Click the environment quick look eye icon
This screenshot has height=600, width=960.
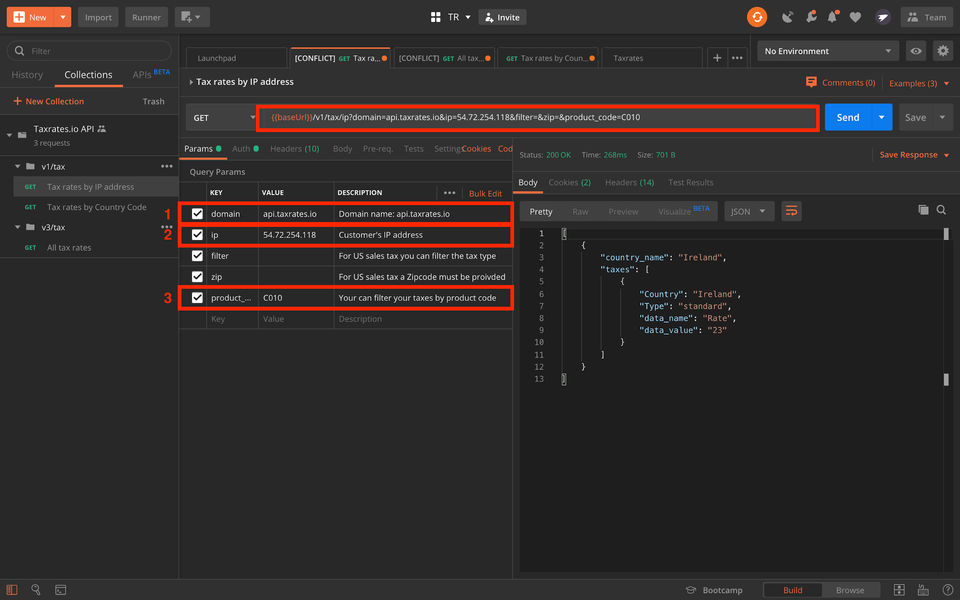(916, 51)
